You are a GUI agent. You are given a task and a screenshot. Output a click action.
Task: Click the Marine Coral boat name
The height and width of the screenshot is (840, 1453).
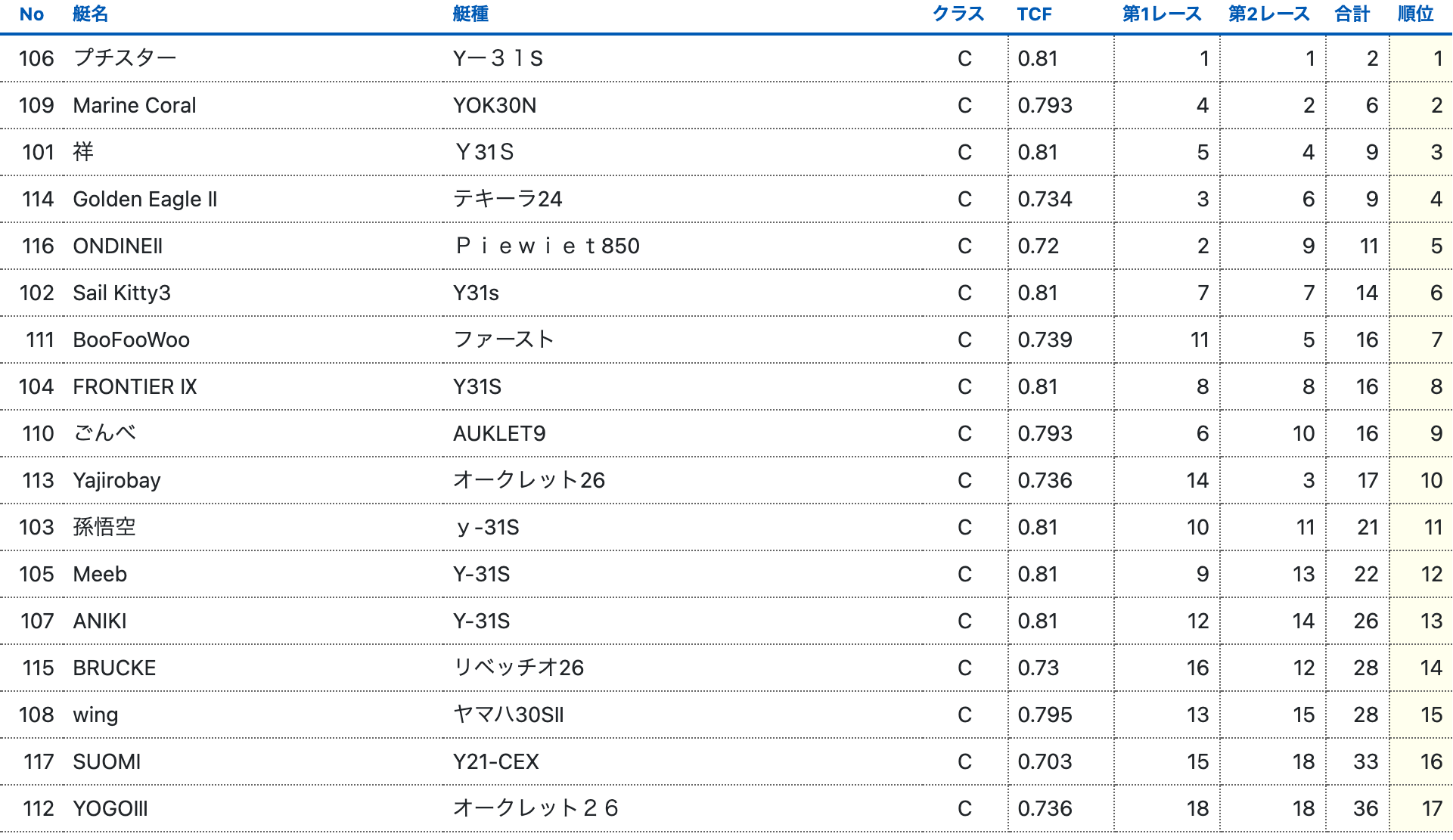pyautogui.click(x=135, y=105)
